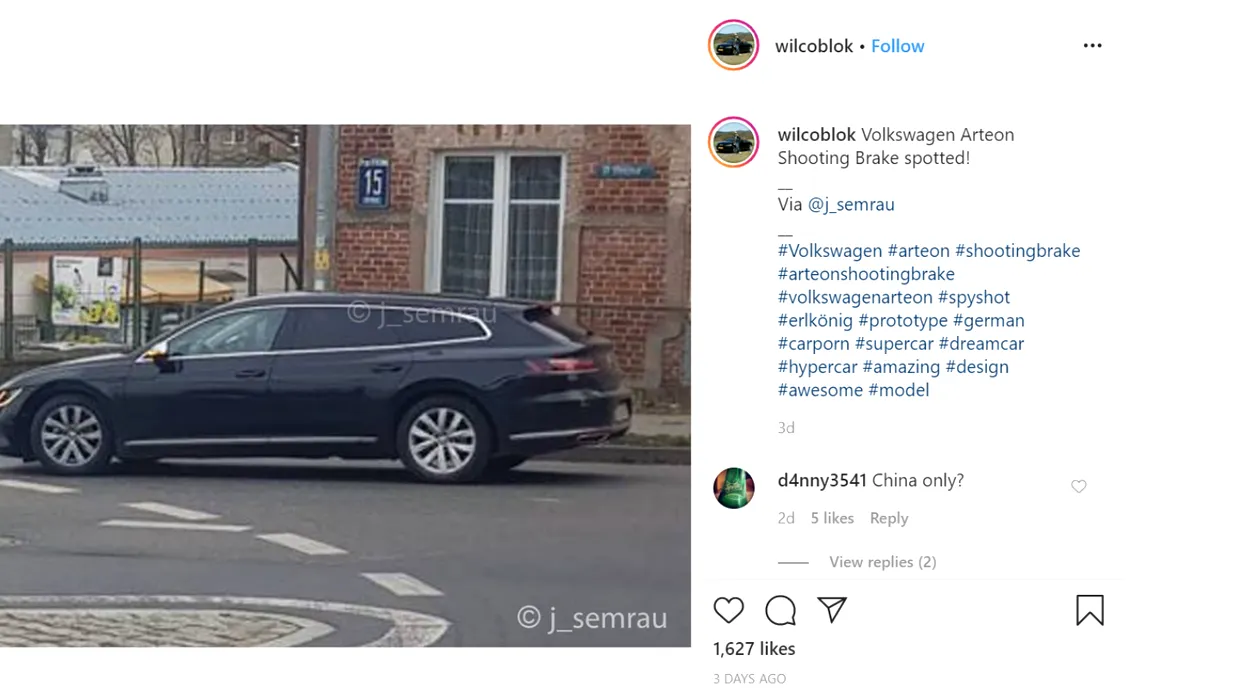
Task: Open the three-dot more options menu
Action: point(1092,46)
